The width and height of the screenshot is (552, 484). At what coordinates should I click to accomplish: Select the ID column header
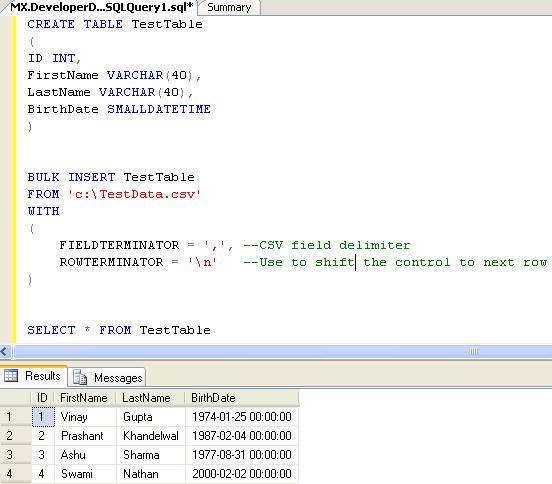[42, 398]
